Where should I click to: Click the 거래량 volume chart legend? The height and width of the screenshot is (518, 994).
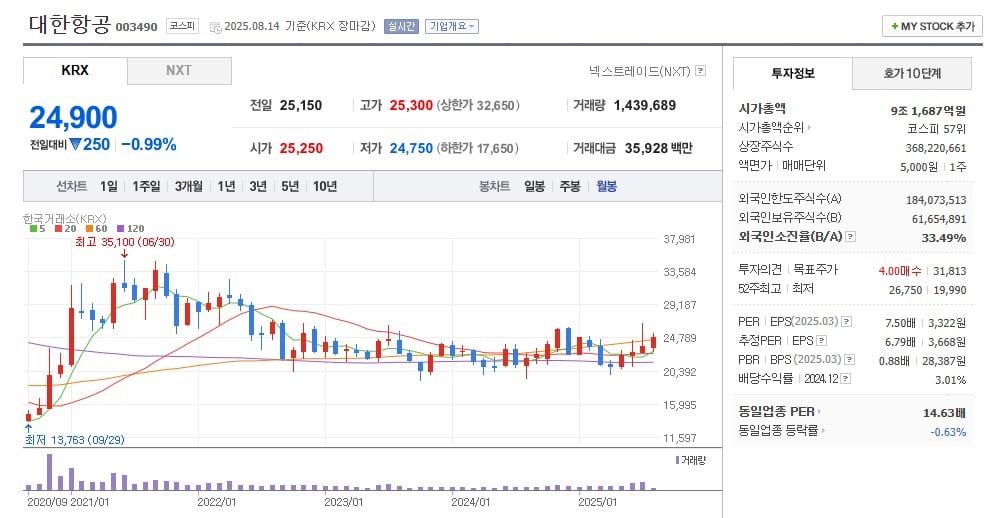[x=690, y=460]
